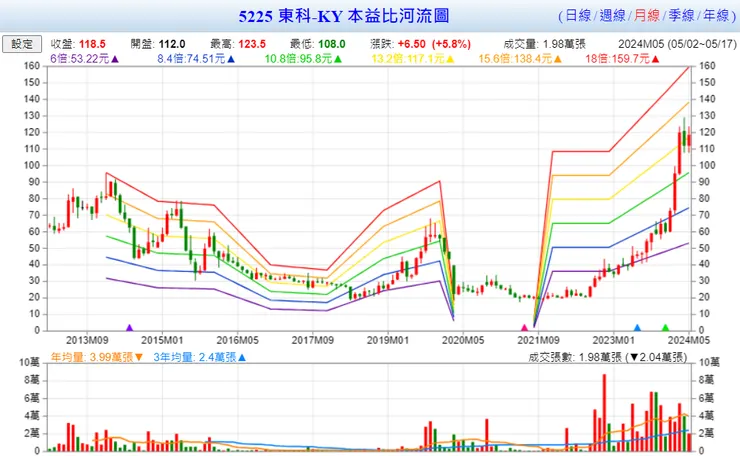The width and height of the screenshot is (740, 456).
Task: Click the 成交量: 1.98萬張 volume text
Action: pos(545,44)
